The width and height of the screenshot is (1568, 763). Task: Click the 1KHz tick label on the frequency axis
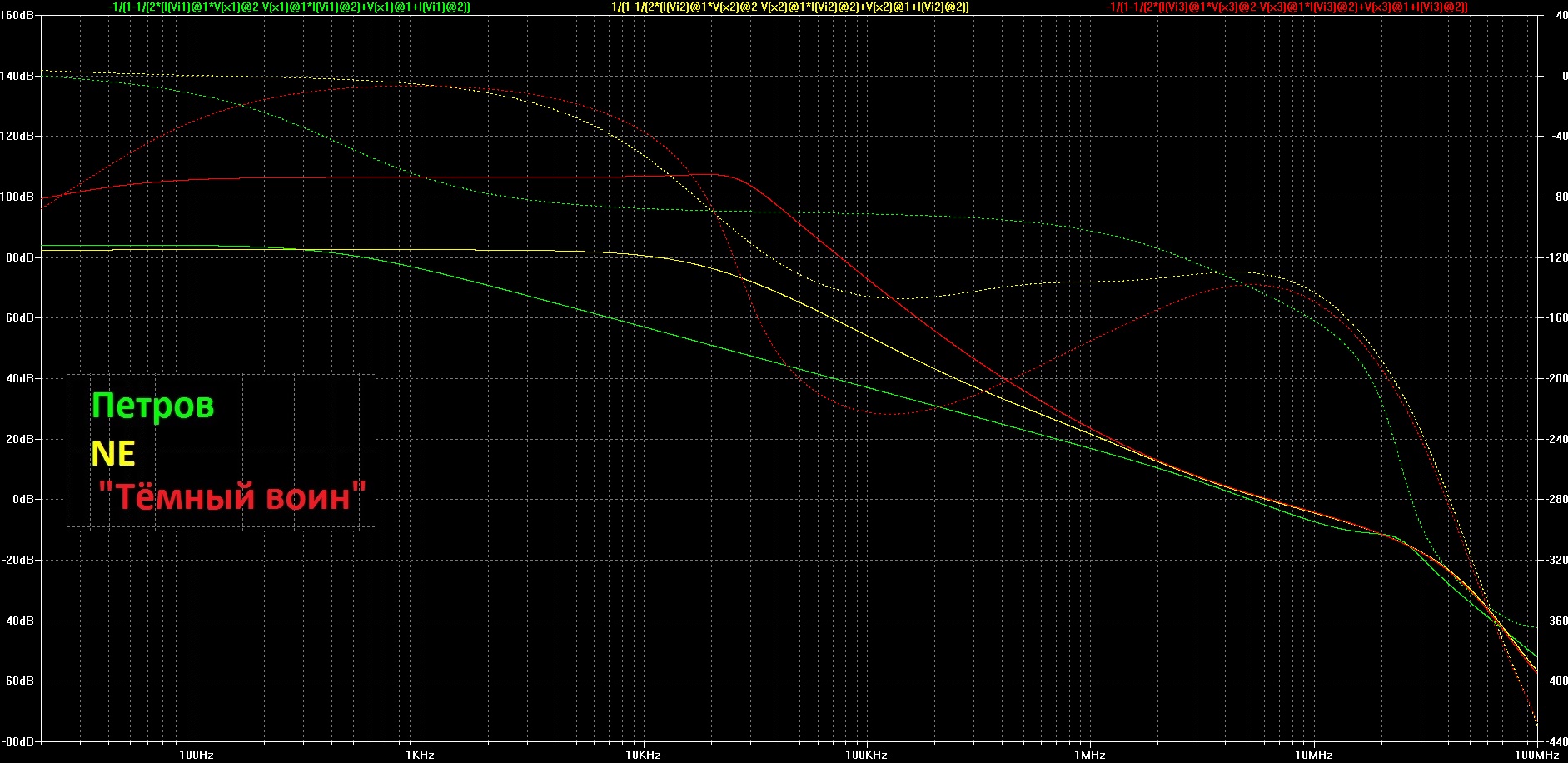pos(420,755)
